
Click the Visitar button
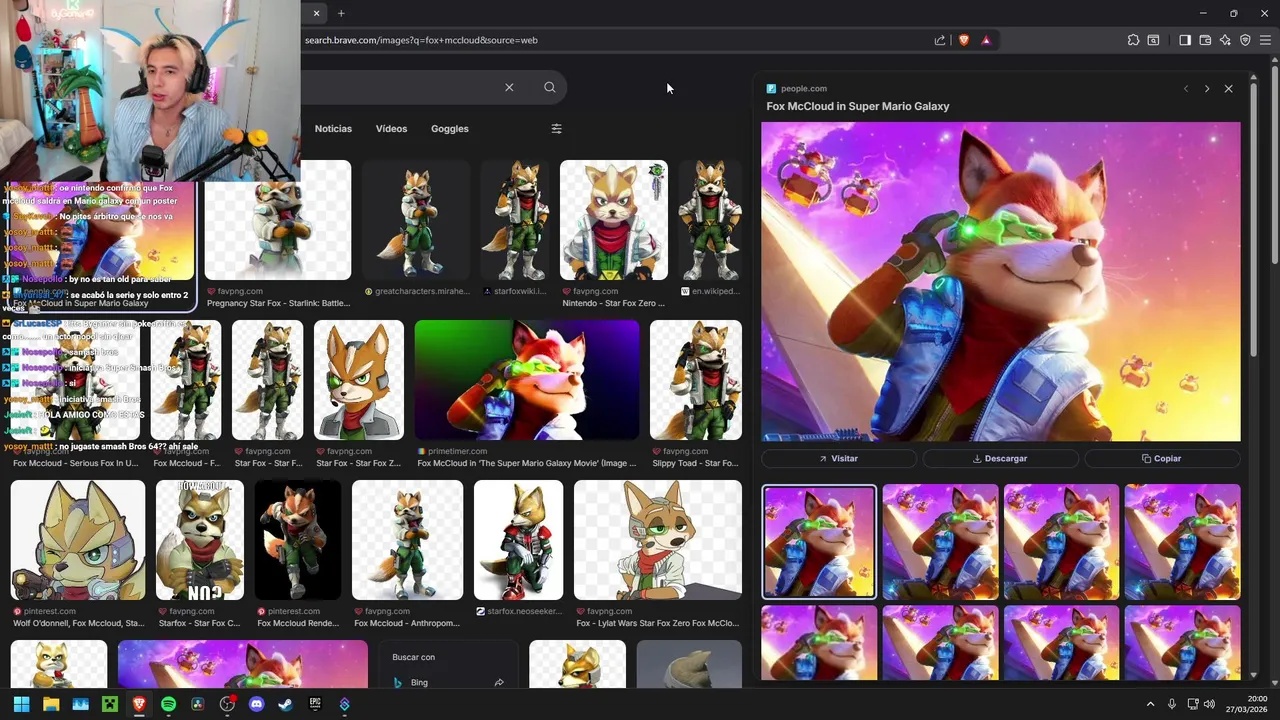tap(839, 458)
